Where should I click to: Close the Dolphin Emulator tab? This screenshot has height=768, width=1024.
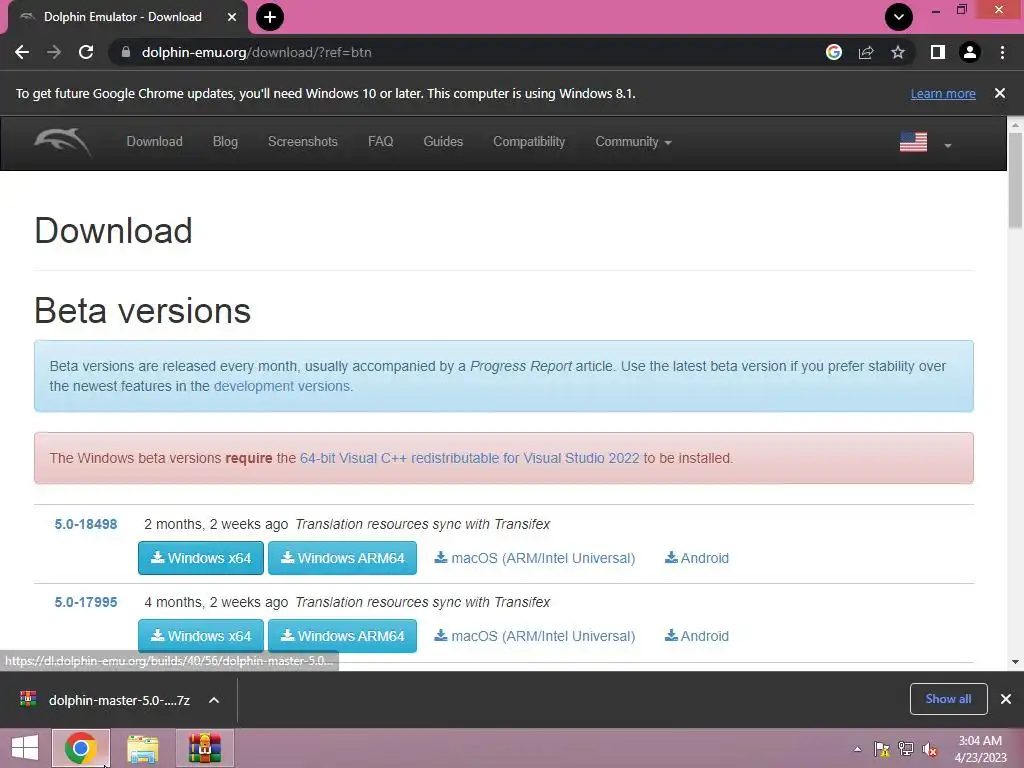pyautogui.click(x=232, y=17)
